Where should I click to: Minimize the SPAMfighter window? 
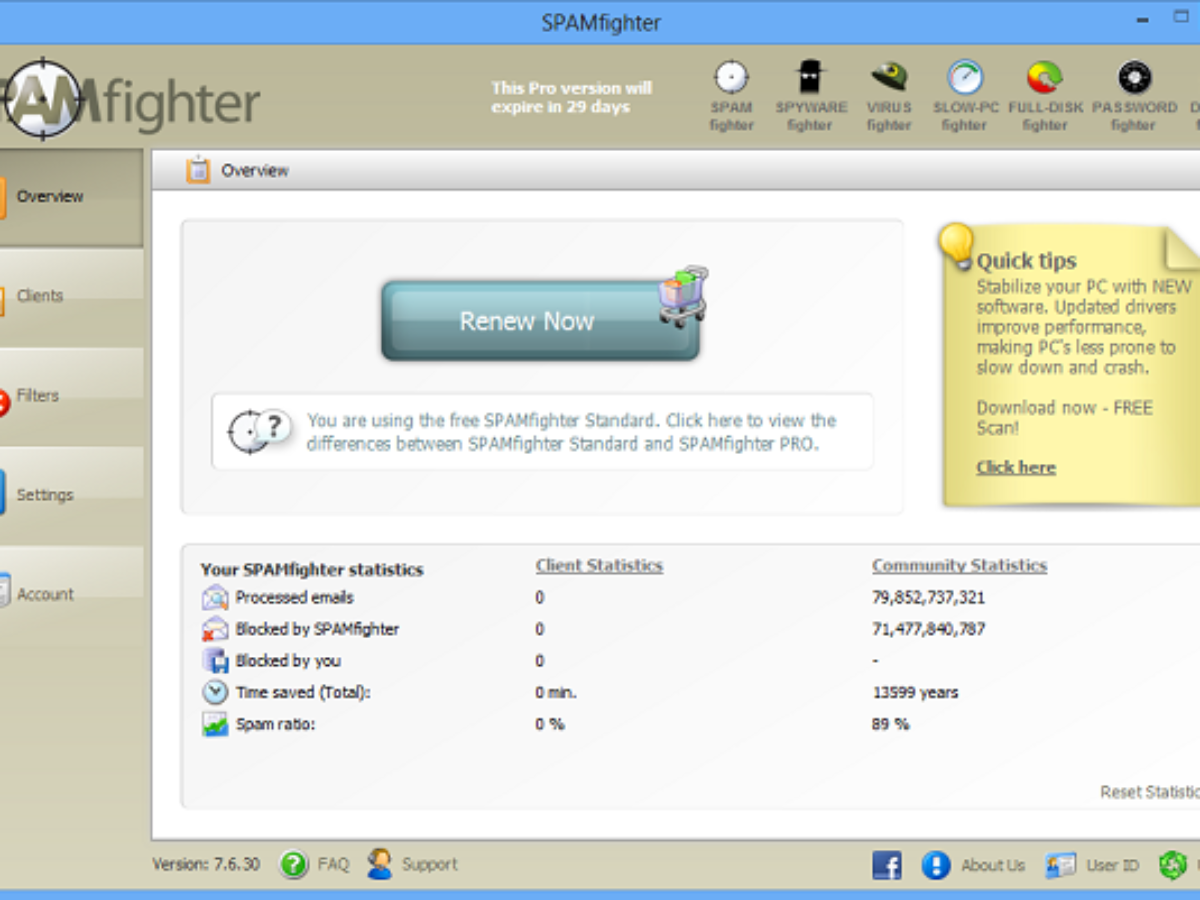tap(1144, 21)
